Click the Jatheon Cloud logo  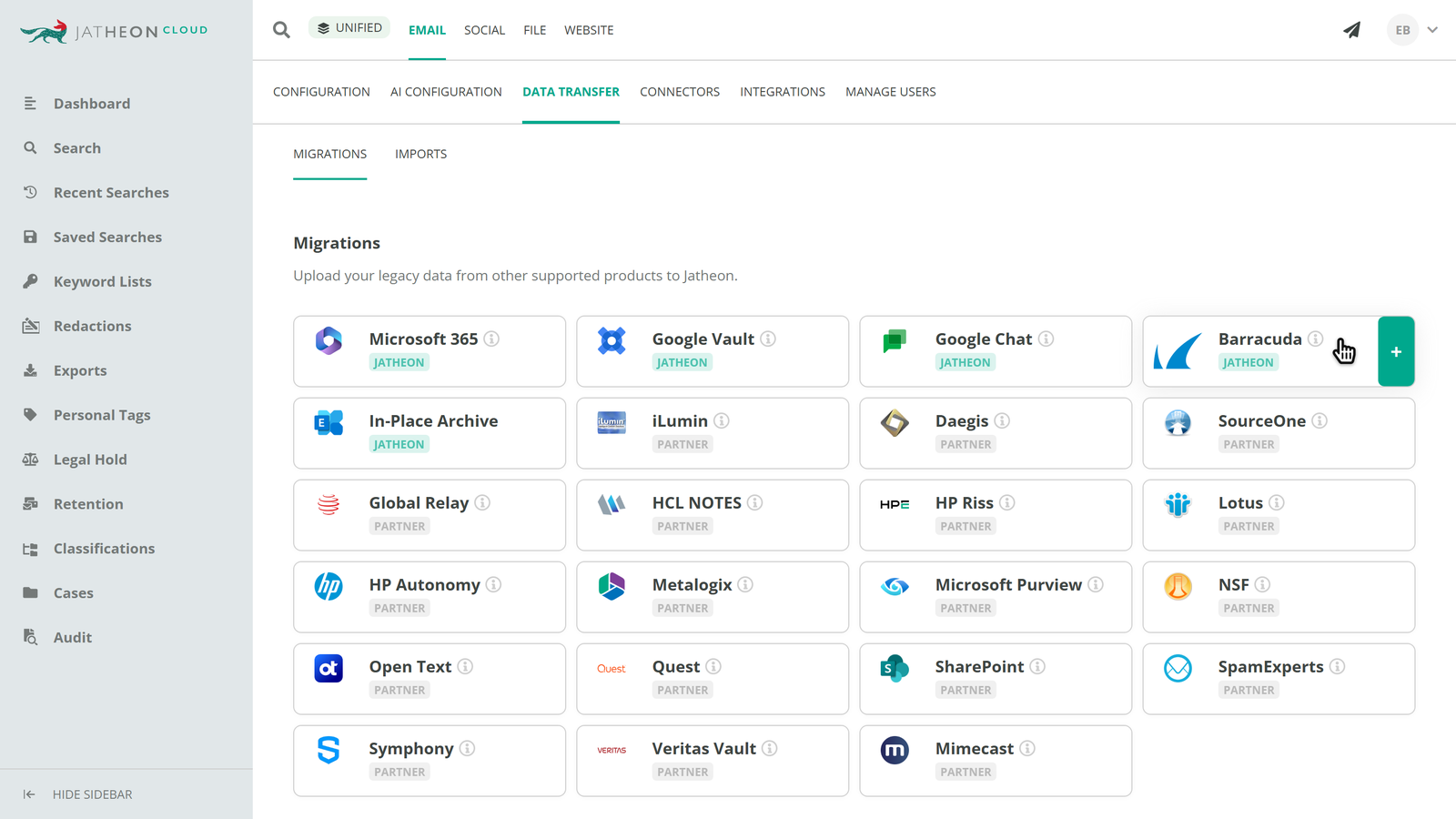coord(114,31)
